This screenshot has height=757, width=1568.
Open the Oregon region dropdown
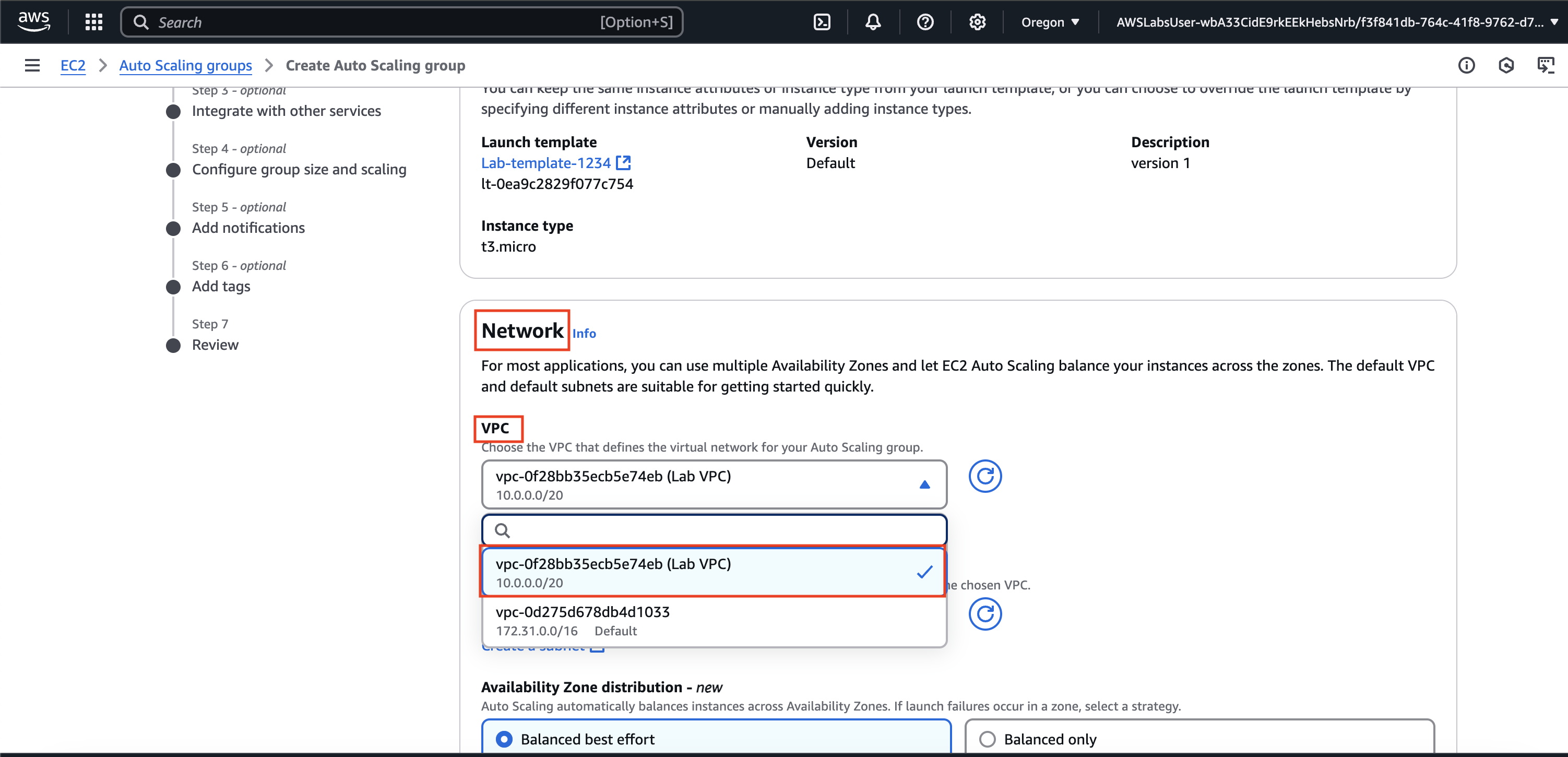pos(1050,22)
